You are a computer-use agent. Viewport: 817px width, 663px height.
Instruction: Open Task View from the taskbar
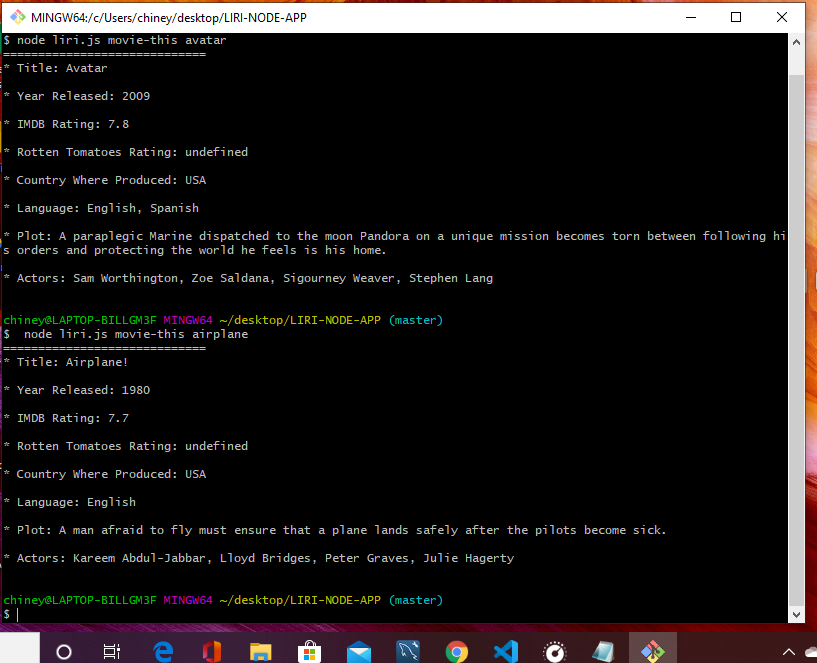tap(112, 652)
